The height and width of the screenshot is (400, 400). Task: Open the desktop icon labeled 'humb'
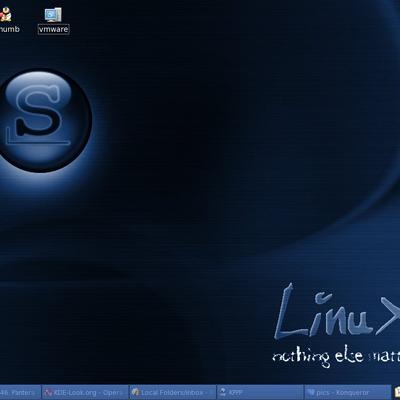tap(5, 15)
